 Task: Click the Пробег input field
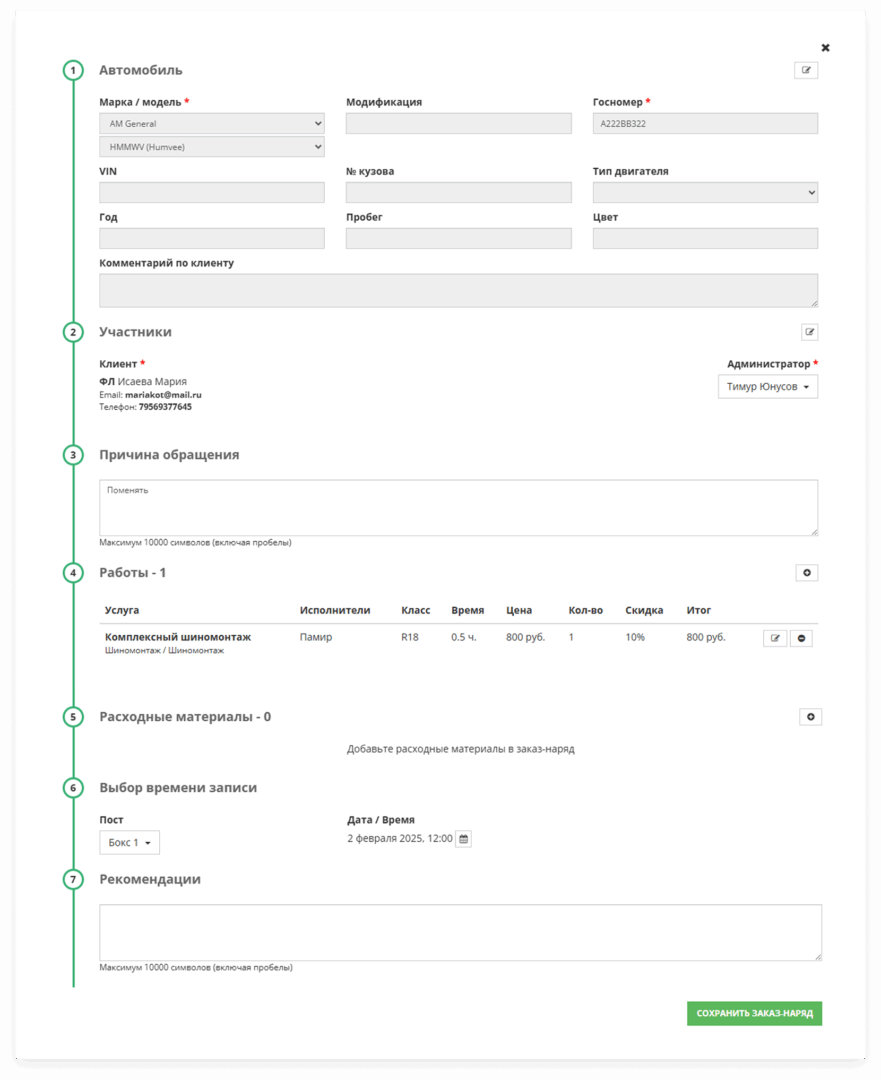458,238
